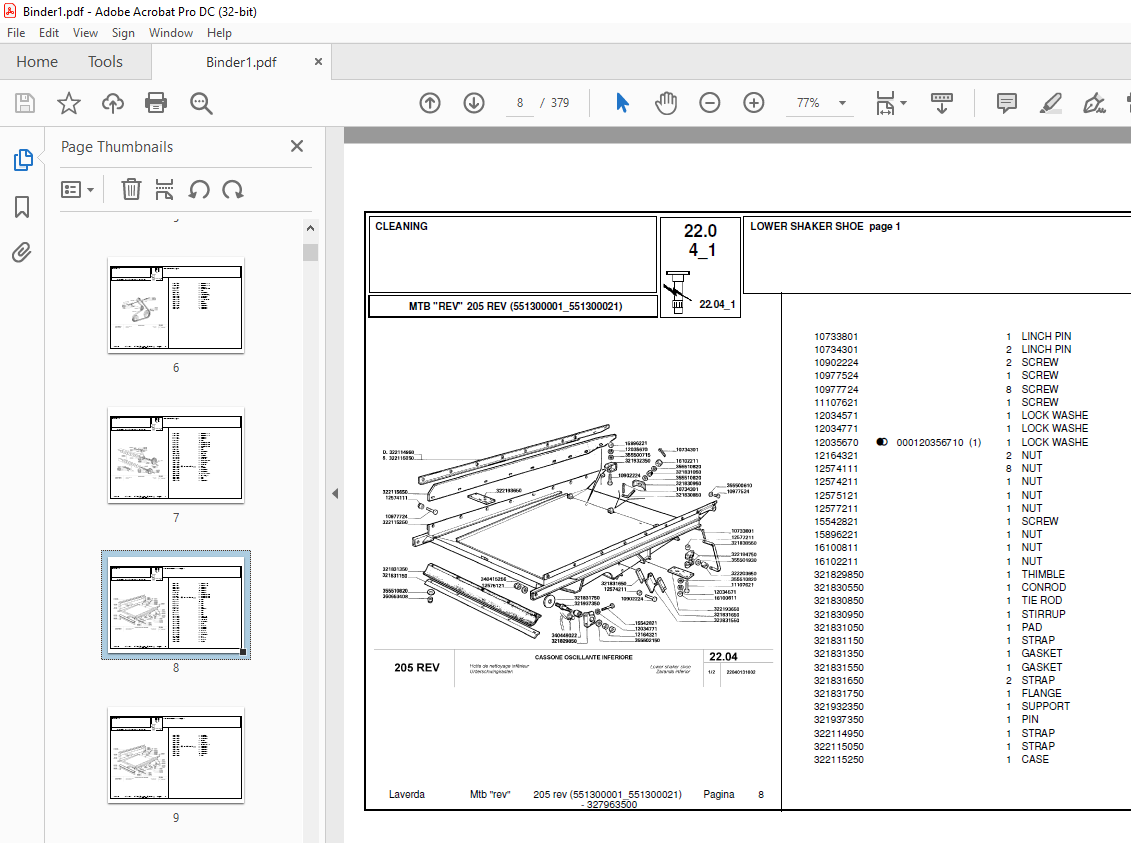Click the fit page width icon
This screenshot has height=843, width=1131.
(885, 103)
